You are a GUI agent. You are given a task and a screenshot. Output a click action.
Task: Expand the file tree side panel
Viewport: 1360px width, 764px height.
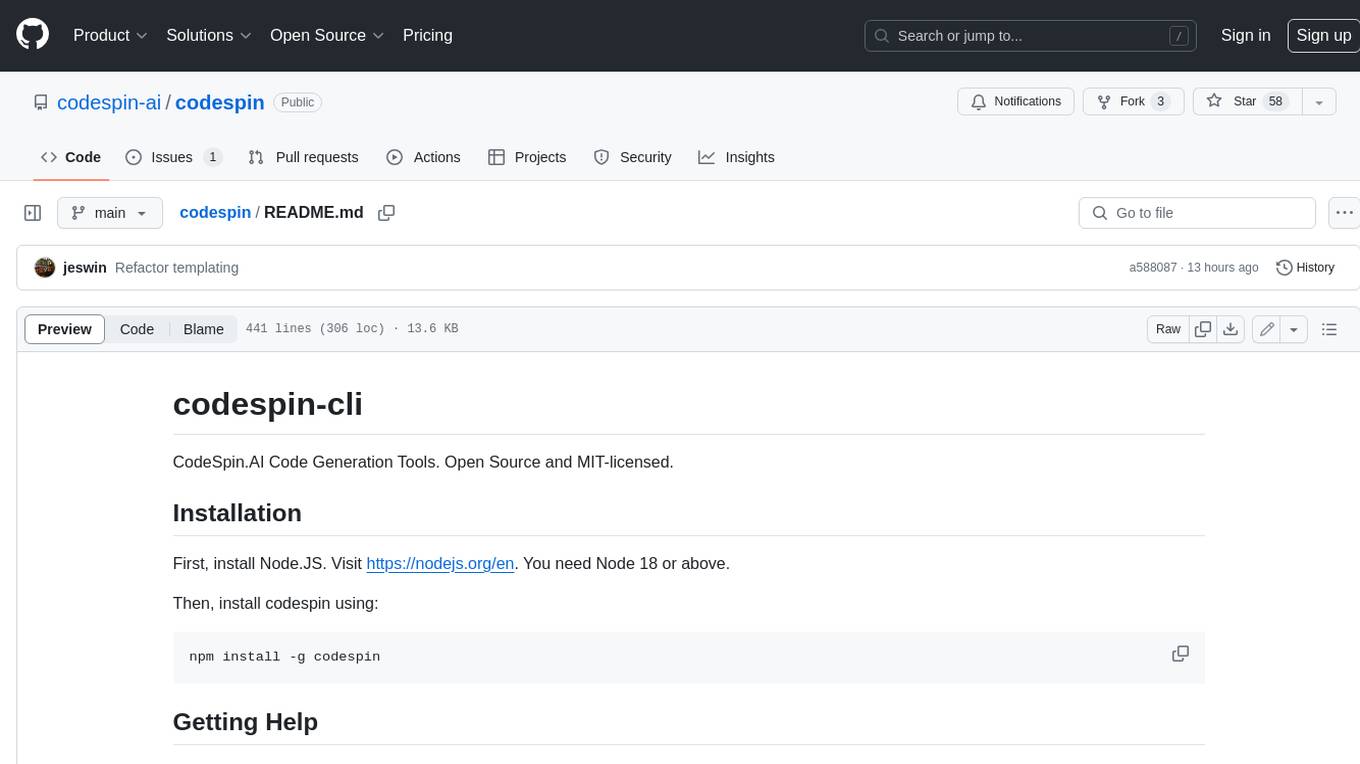click(x=32, y=213)
